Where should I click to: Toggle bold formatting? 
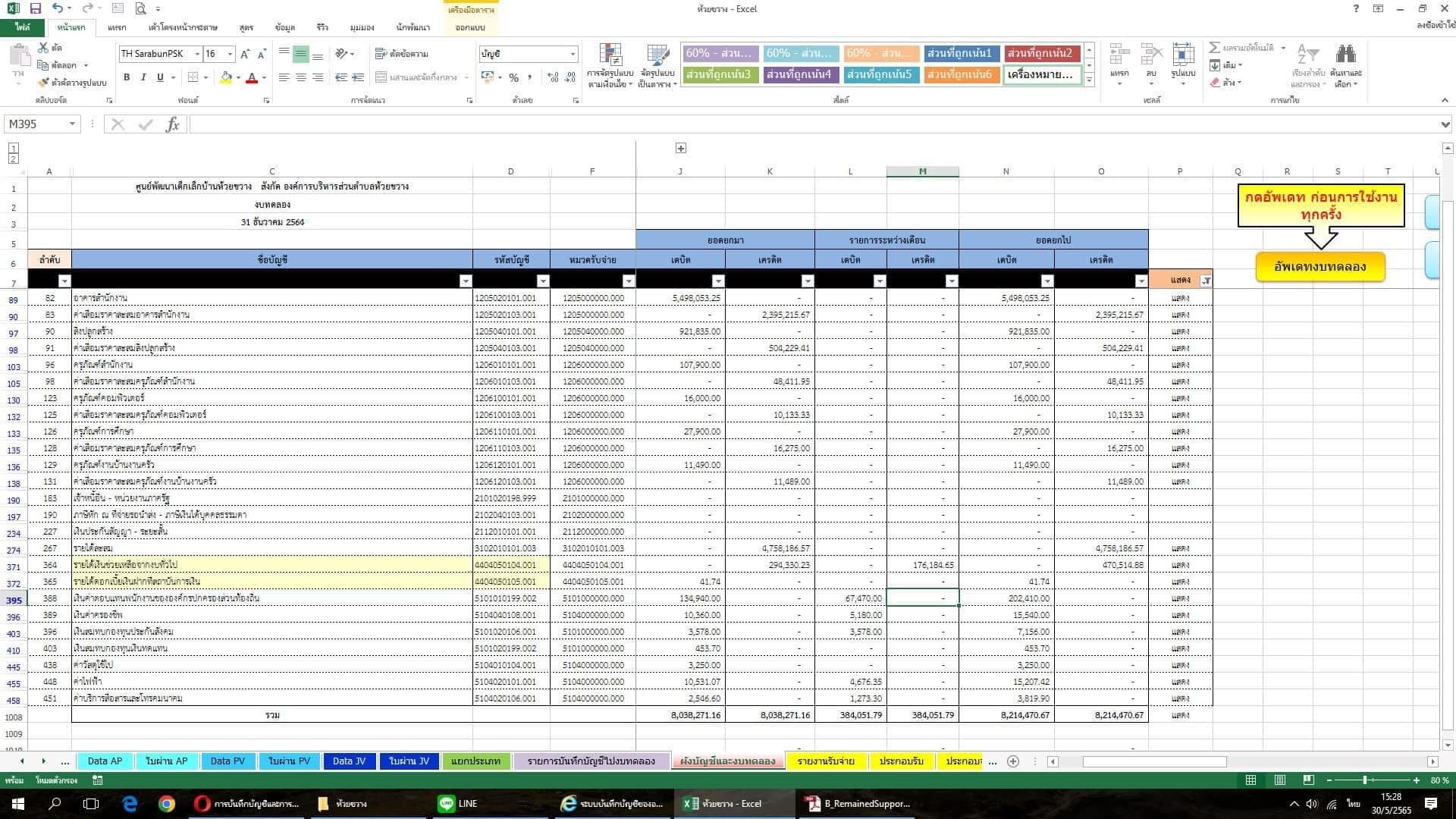pos(127,77)
